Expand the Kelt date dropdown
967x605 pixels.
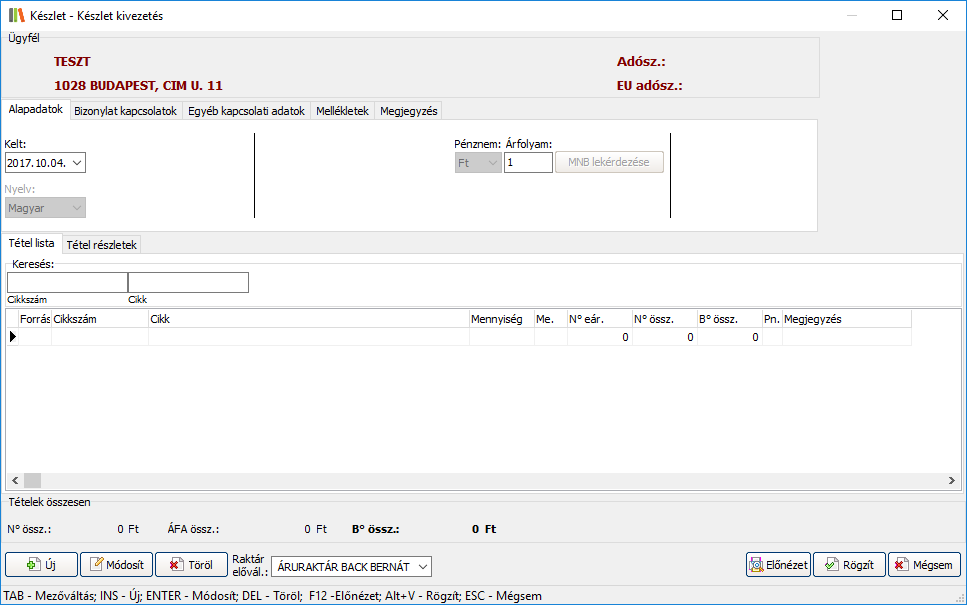[x=78, y=163]
